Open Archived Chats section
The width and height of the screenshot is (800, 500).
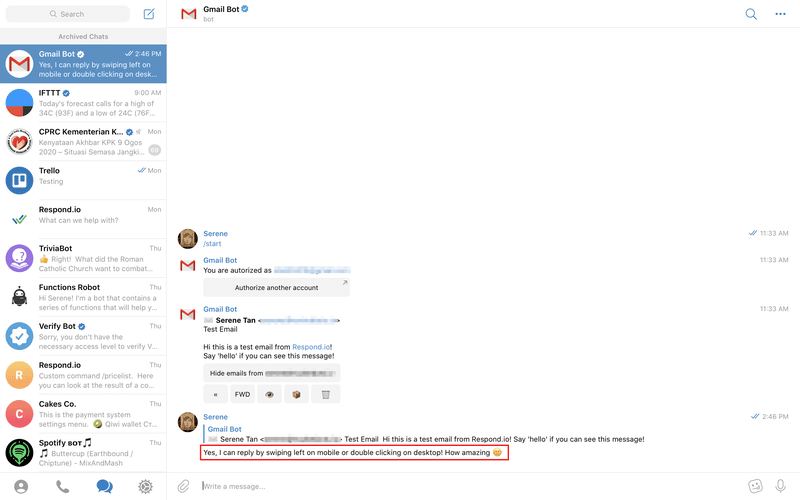[83, 36]
